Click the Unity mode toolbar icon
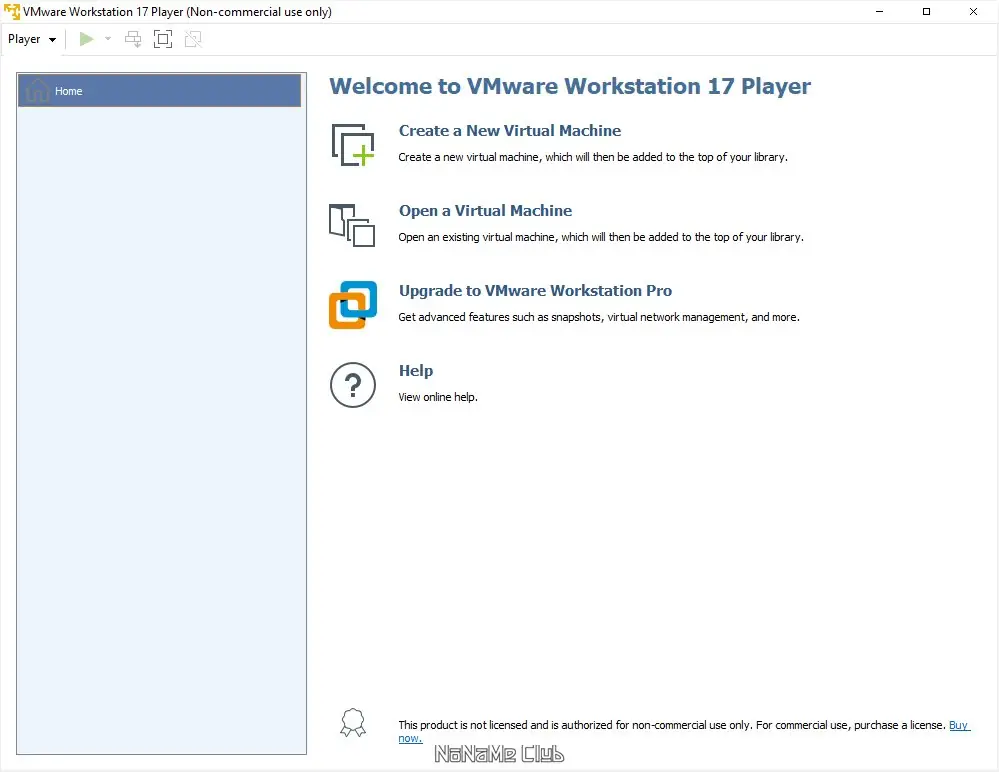This screenshot has width=999, height=772. [193, 39]
